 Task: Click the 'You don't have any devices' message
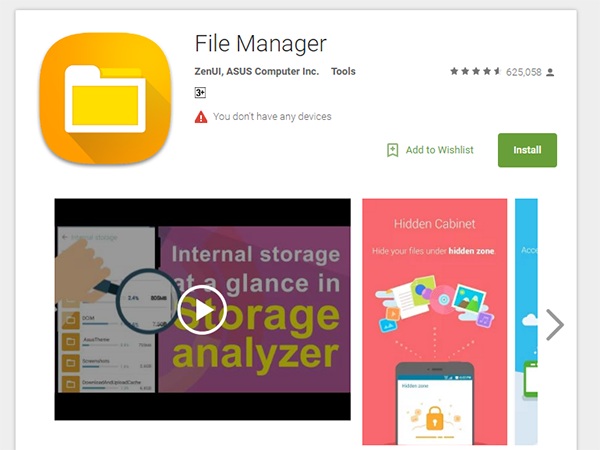272,117
